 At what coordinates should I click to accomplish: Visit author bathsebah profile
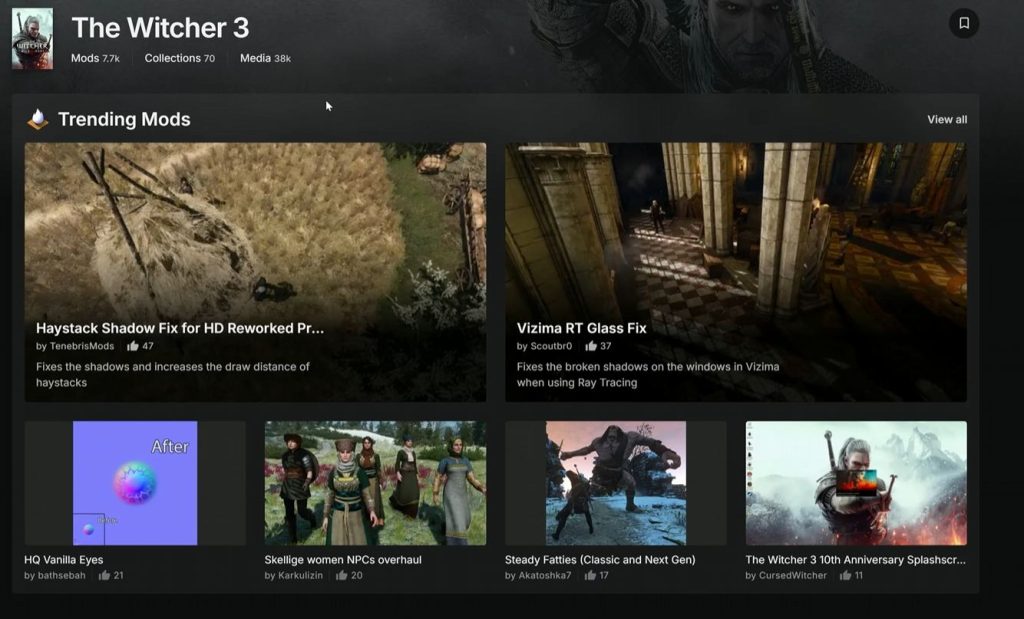[x=61, y=575]
